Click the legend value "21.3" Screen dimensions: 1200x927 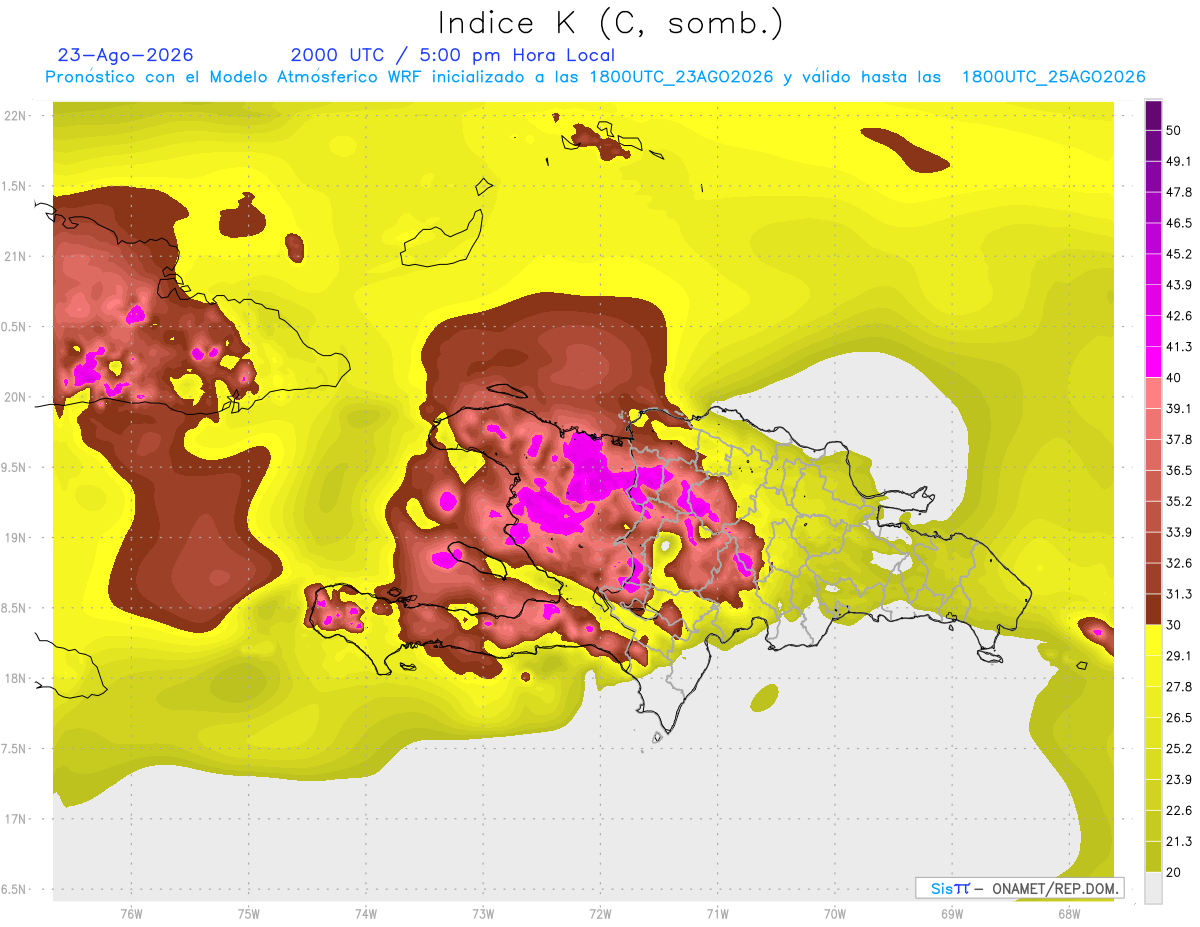(x=1179, y=841)
